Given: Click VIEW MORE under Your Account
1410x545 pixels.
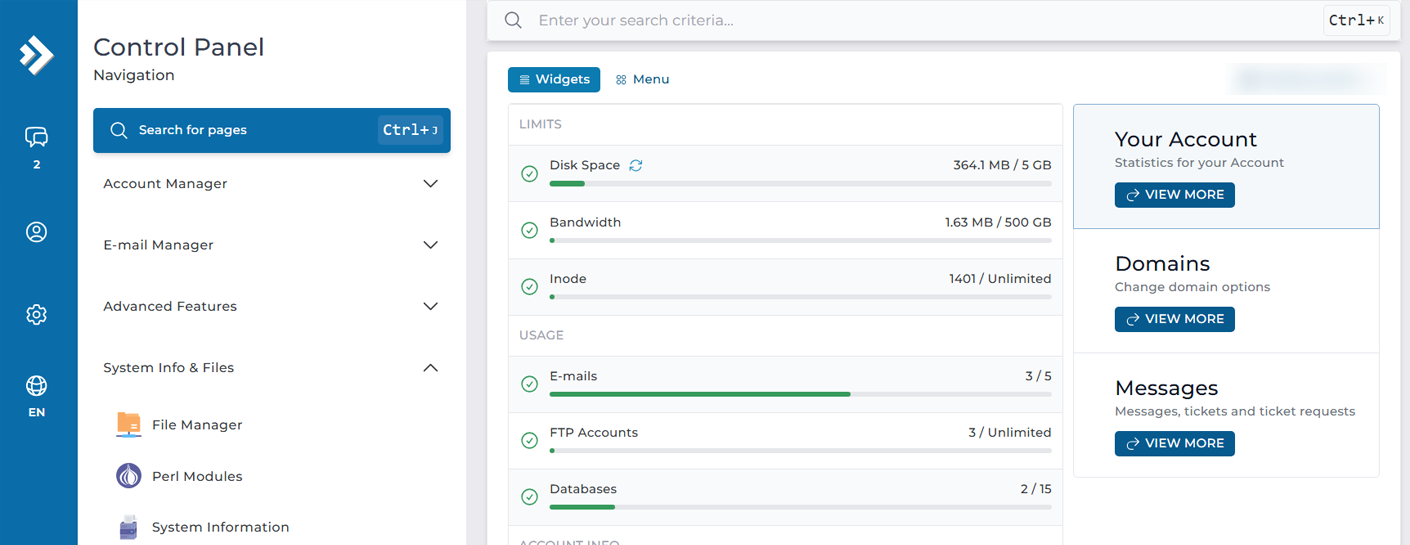Looking at the screenshot, I should [1175, 195].
